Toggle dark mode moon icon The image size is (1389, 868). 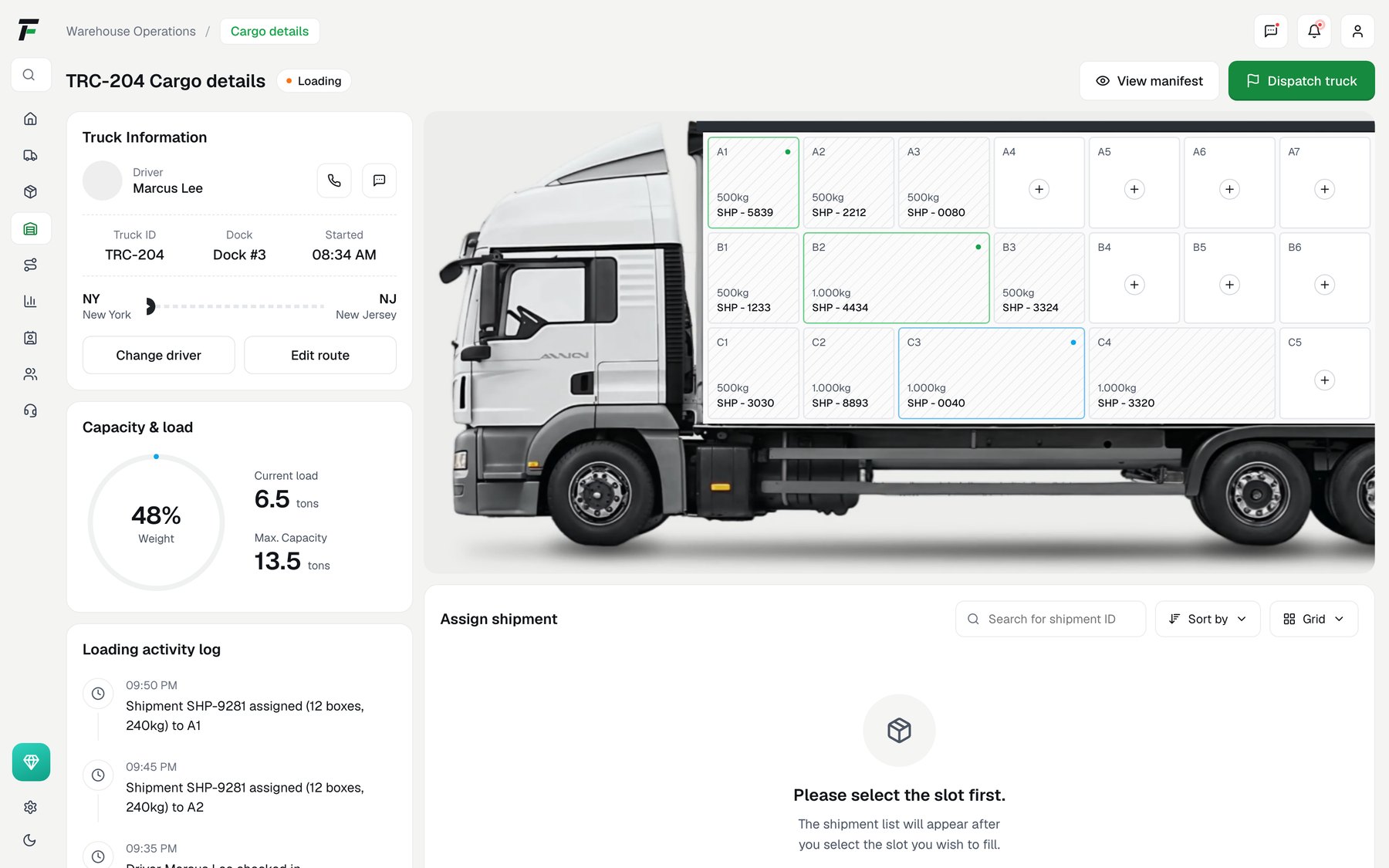click(x=31, y=840)
